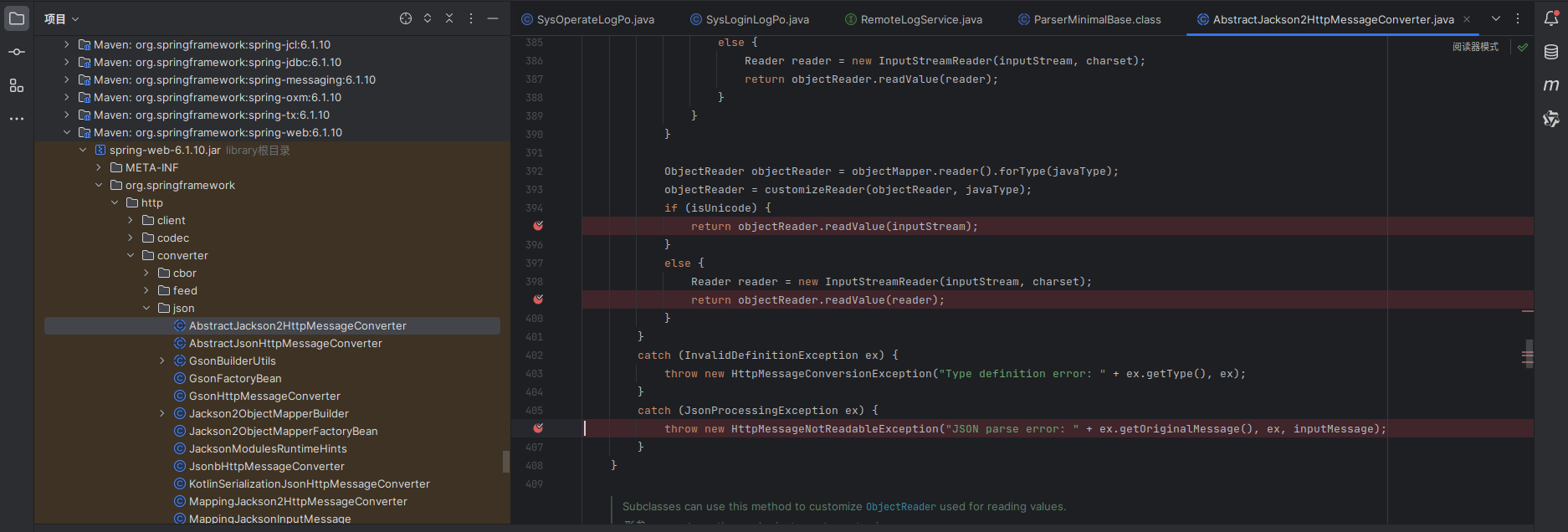
Task: Toggle breakpoint on readValue(inputStream) return line
Action: pos(538,226)
